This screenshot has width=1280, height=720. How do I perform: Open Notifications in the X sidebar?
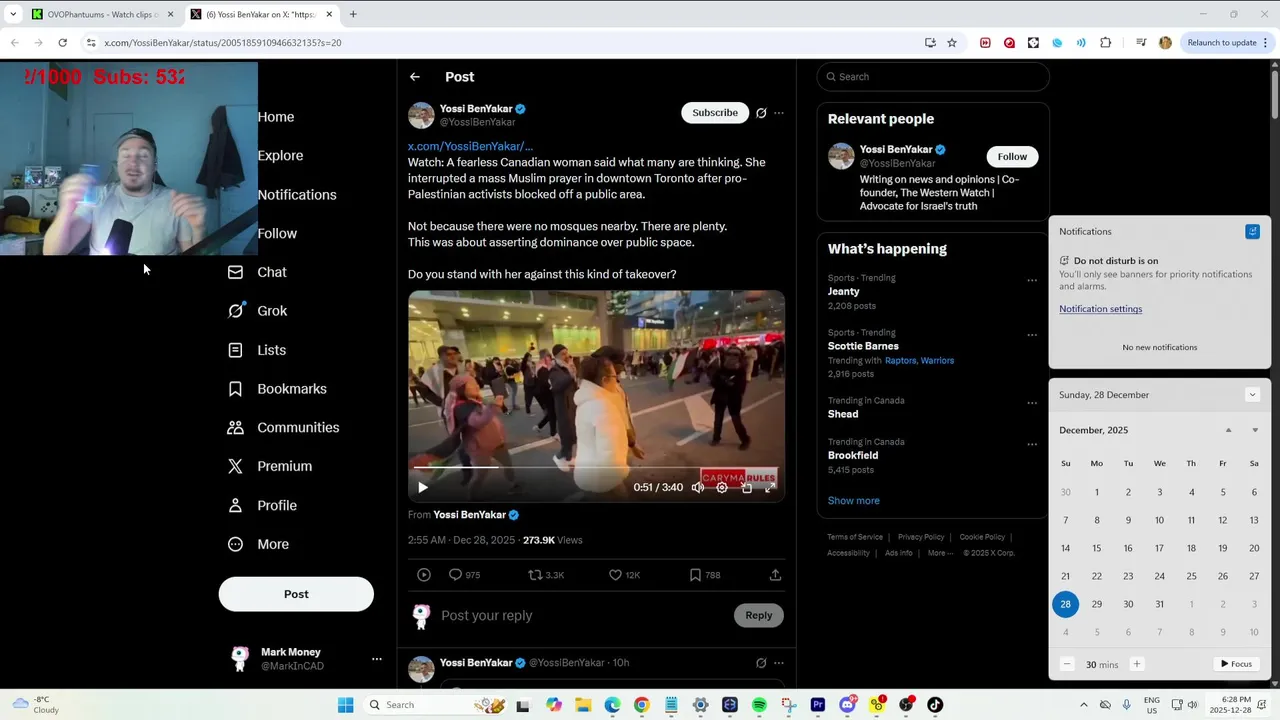pyautogui.click(x=297, y=195)
